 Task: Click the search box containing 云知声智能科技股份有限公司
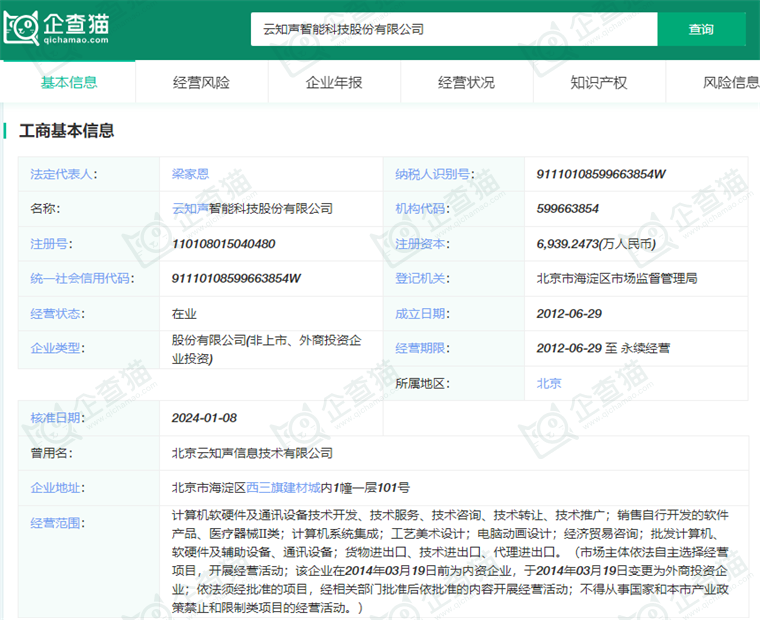(x=454, y=30)
